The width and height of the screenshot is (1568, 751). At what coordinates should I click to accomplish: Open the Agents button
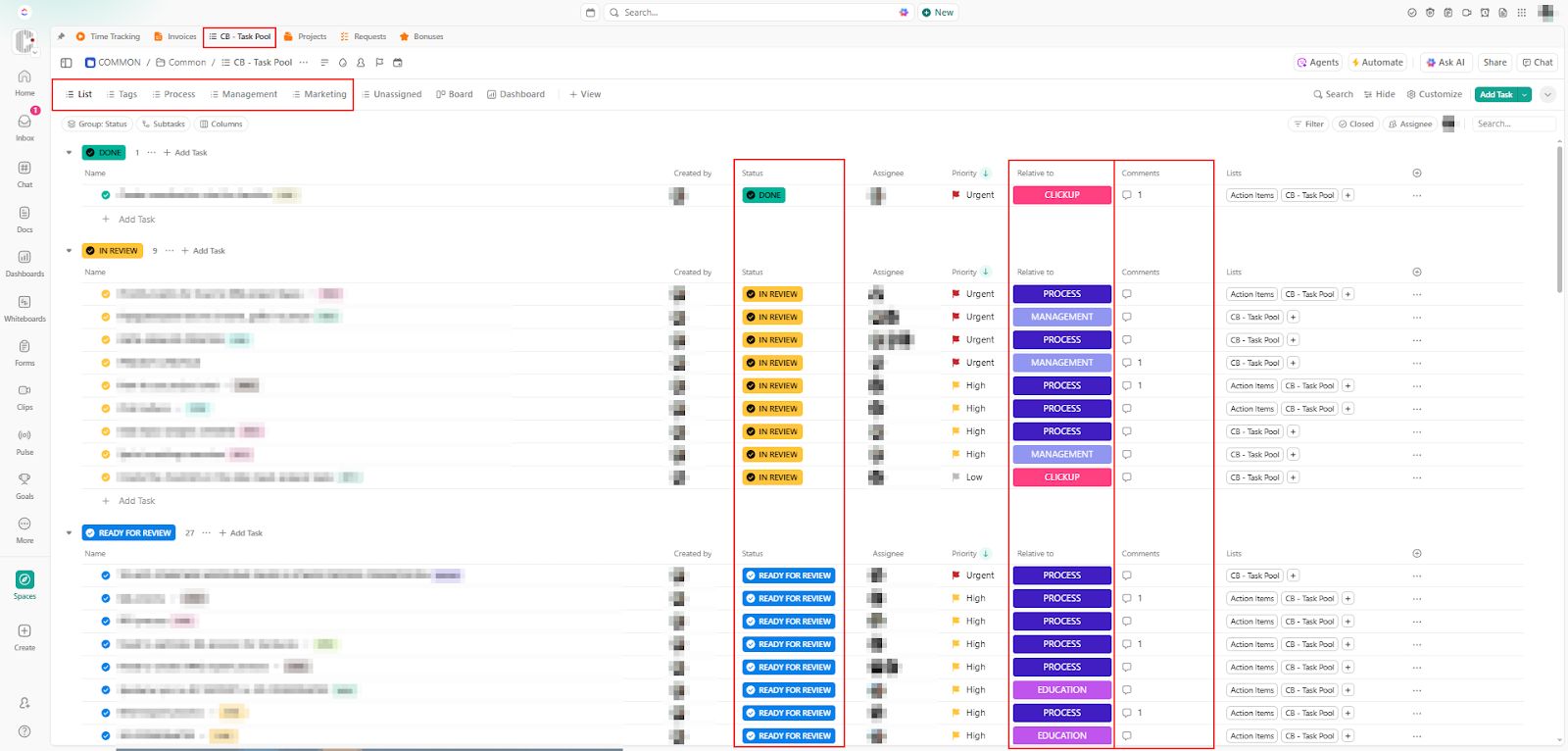pos(1318,63)
